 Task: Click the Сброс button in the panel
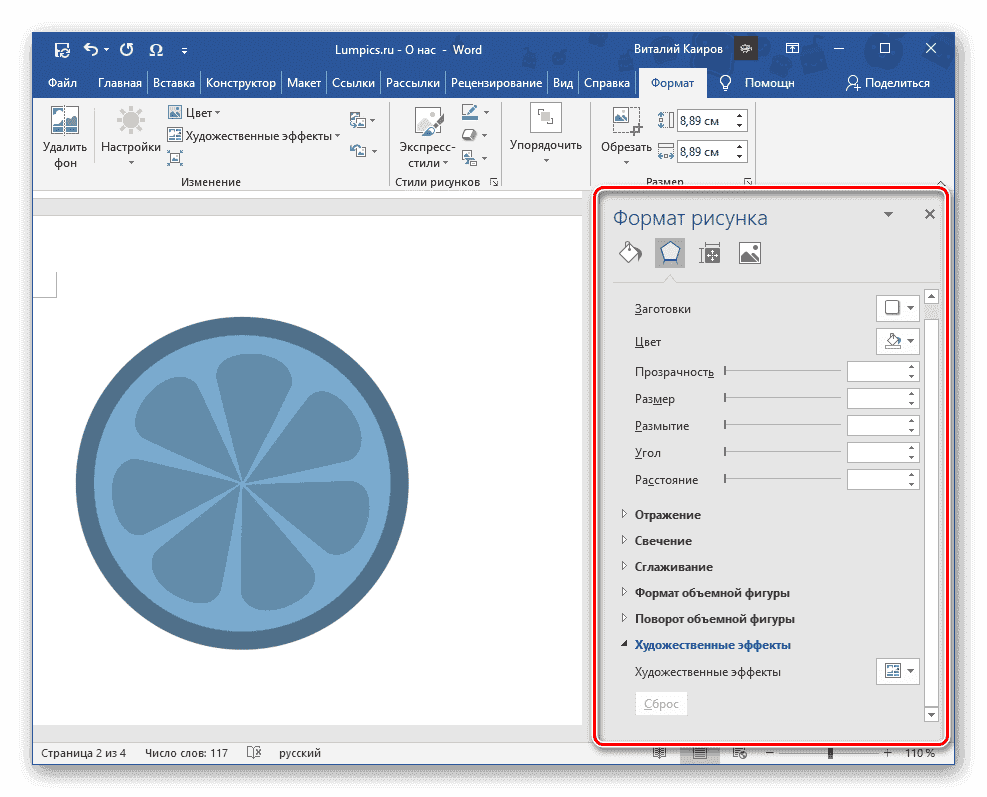(661, 703)
